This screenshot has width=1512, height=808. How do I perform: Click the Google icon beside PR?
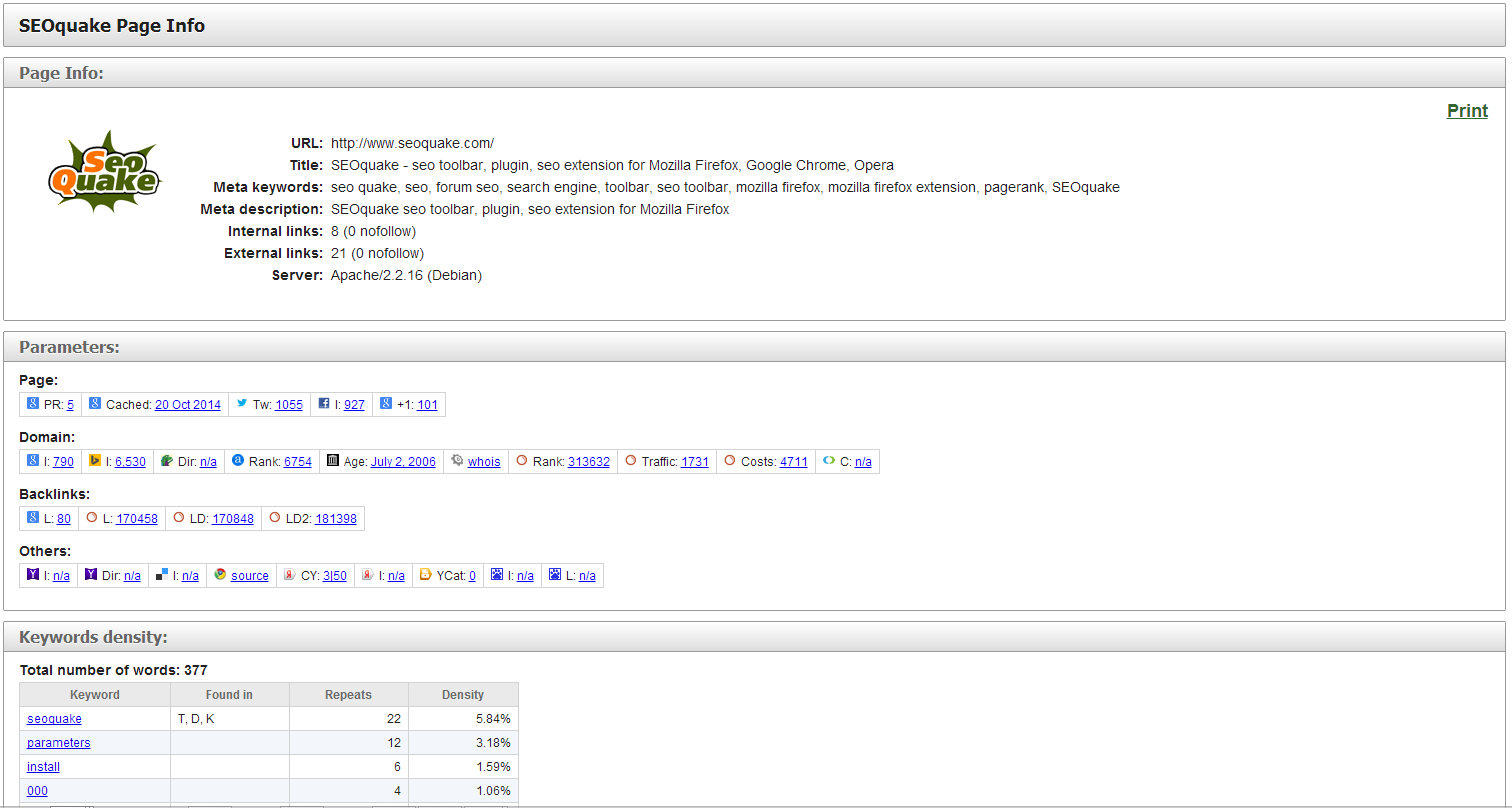[33, 404]
